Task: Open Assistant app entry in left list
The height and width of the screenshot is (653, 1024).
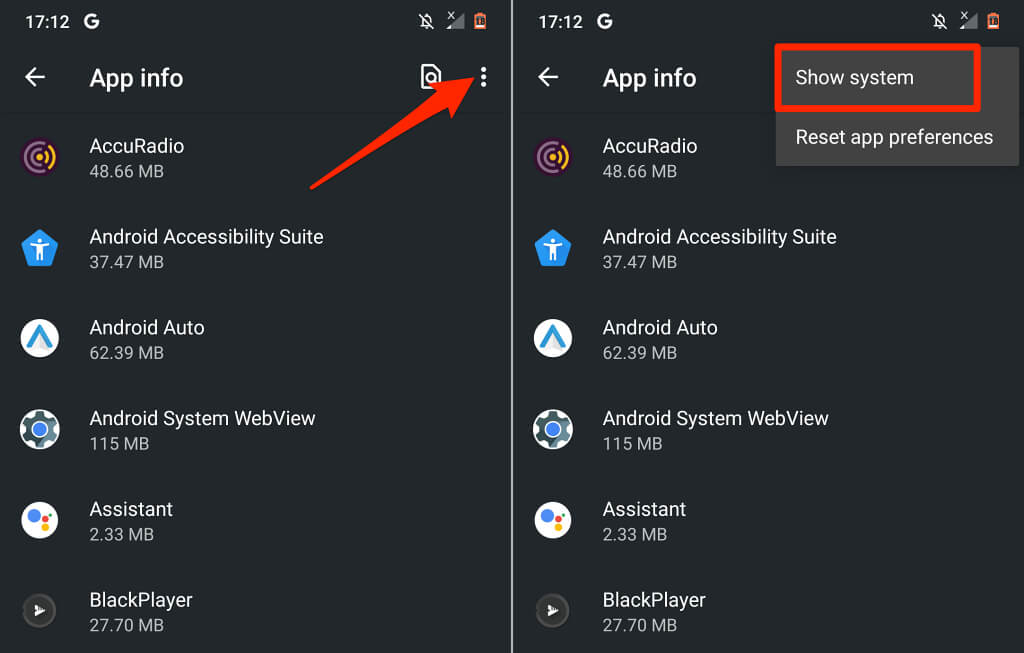Action: tap(131, 521)
